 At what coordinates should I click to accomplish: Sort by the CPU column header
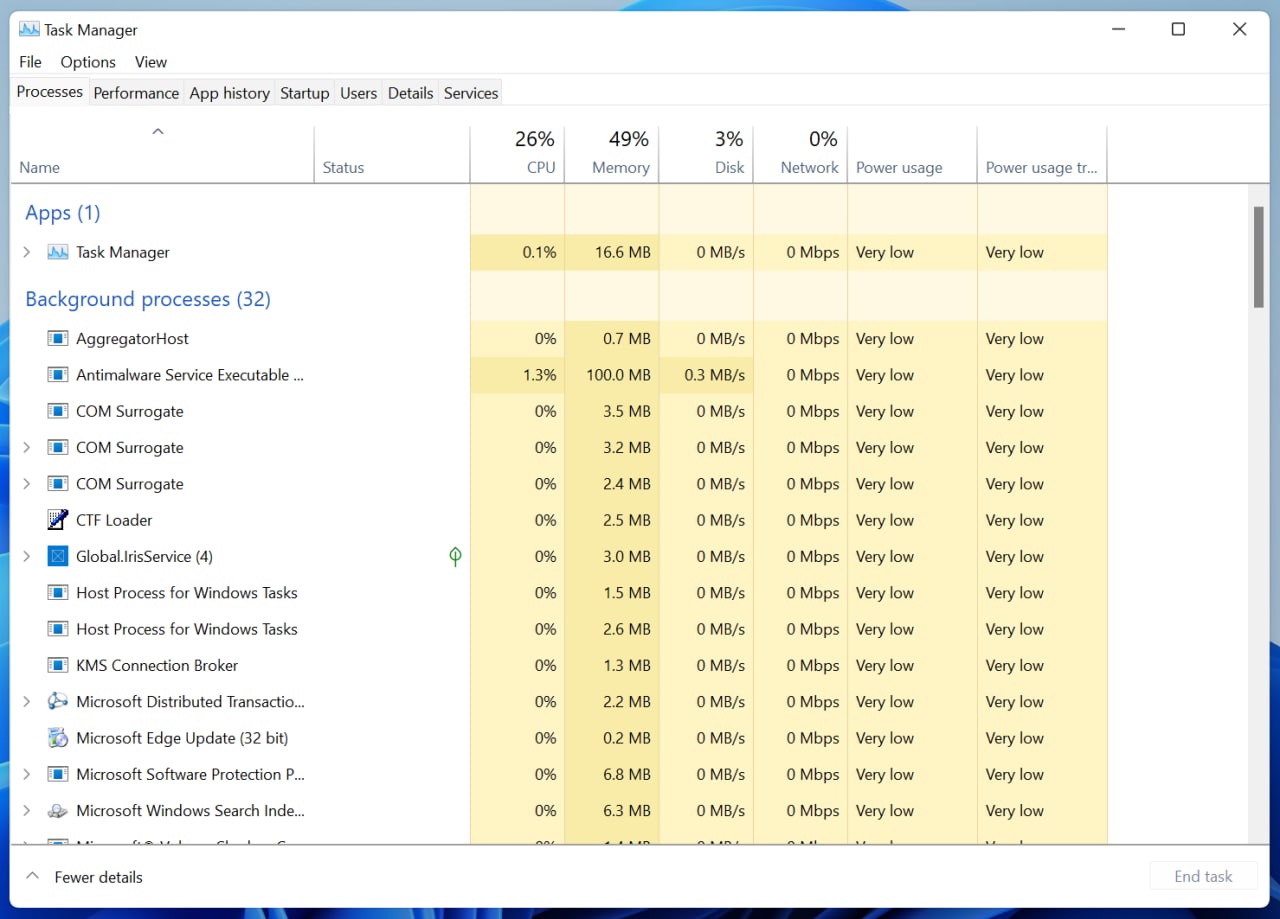pyautogui.click(x=517, y=154)
